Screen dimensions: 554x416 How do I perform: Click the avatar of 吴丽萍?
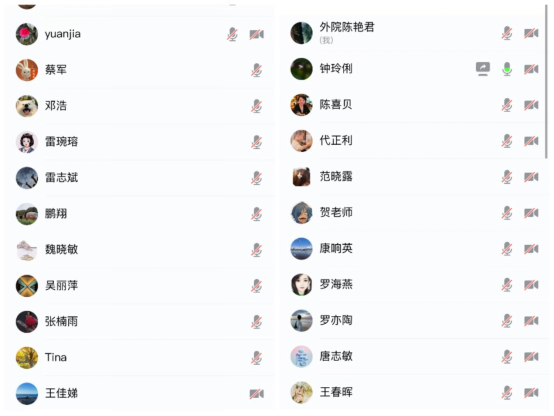click(x=27, y=286)
